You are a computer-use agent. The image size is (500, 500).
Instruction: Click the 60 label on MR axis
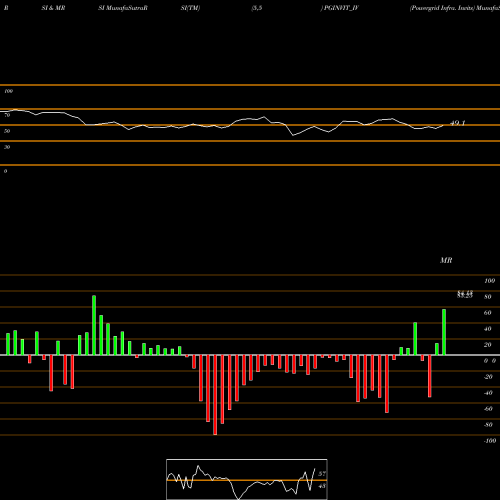(488, 313)
